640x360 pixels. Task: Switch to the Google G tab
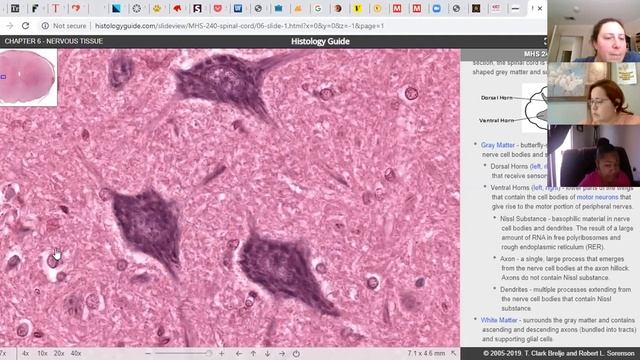(318, 8)
